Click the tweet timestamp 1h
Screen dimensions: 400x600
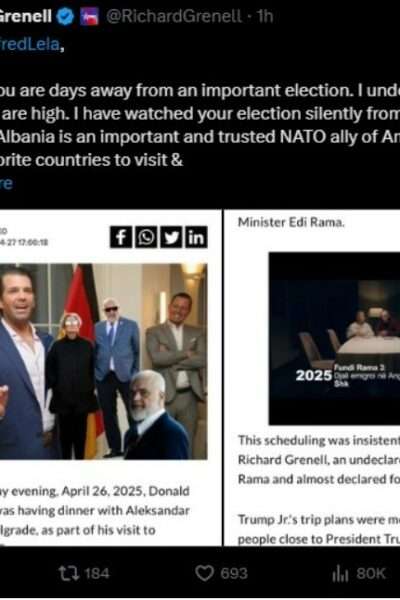(264, 16)
